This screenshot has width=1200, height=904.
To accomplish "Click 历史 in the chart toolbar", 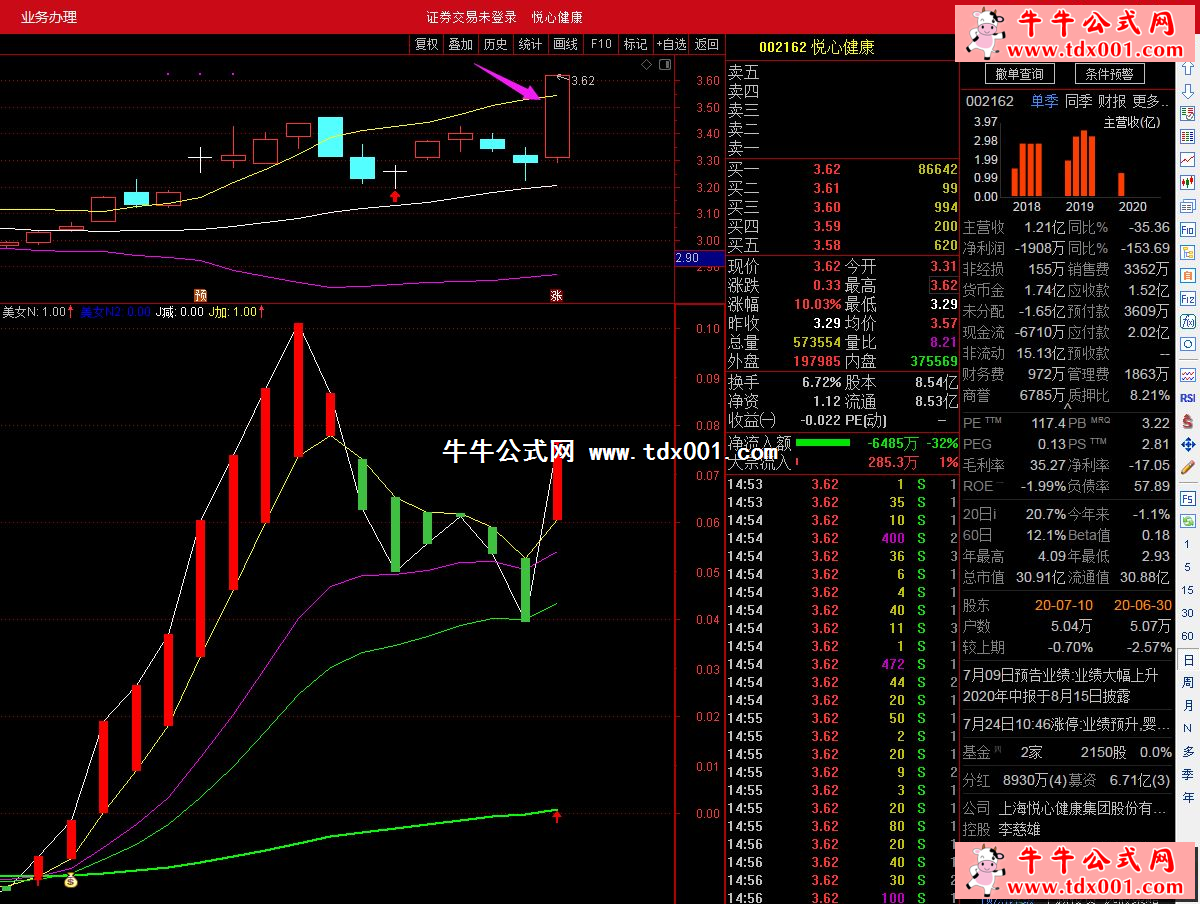I will click(x=495, y=44).
